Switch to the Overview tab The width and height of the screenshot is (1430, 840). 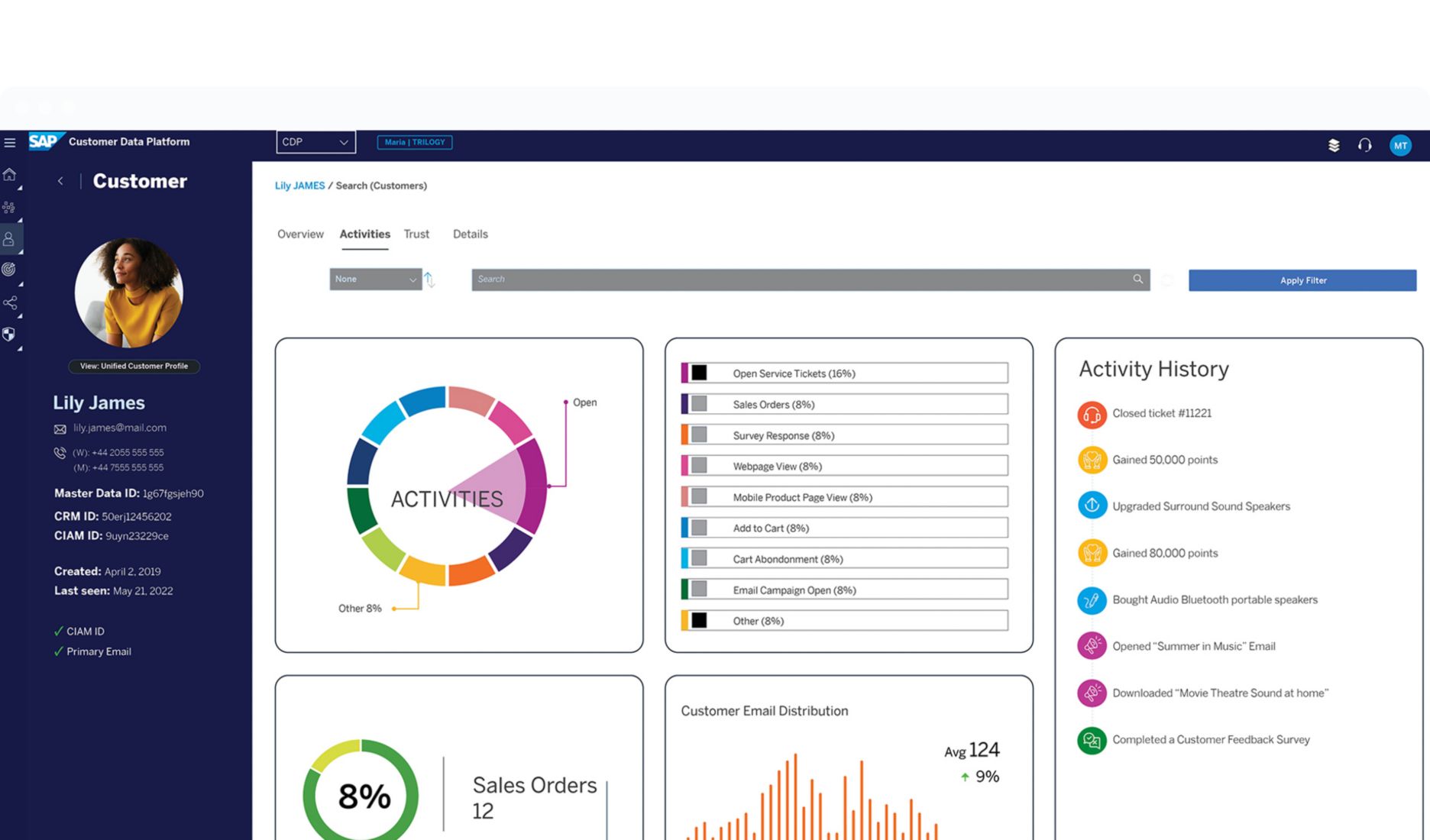[300, 234]
